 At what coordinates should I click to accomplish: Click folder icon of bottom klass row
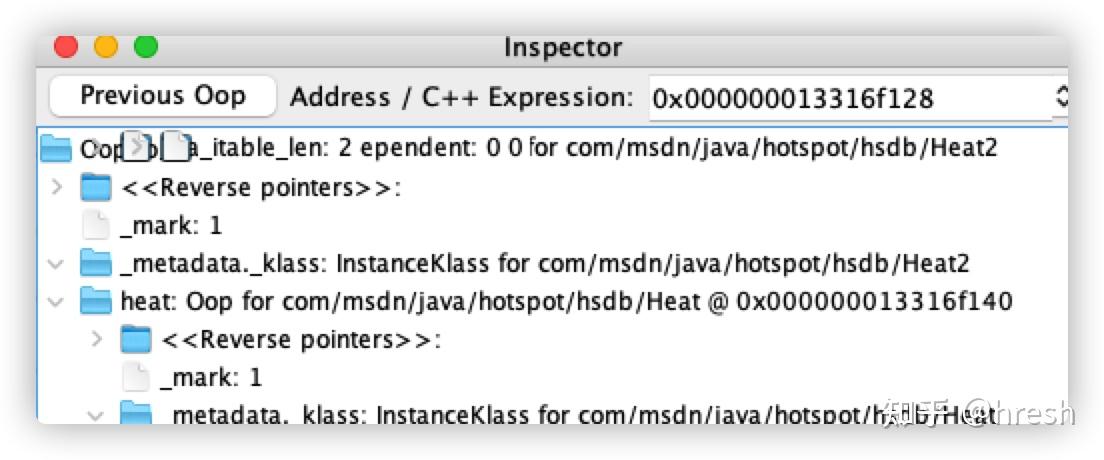tap(136, 413)
